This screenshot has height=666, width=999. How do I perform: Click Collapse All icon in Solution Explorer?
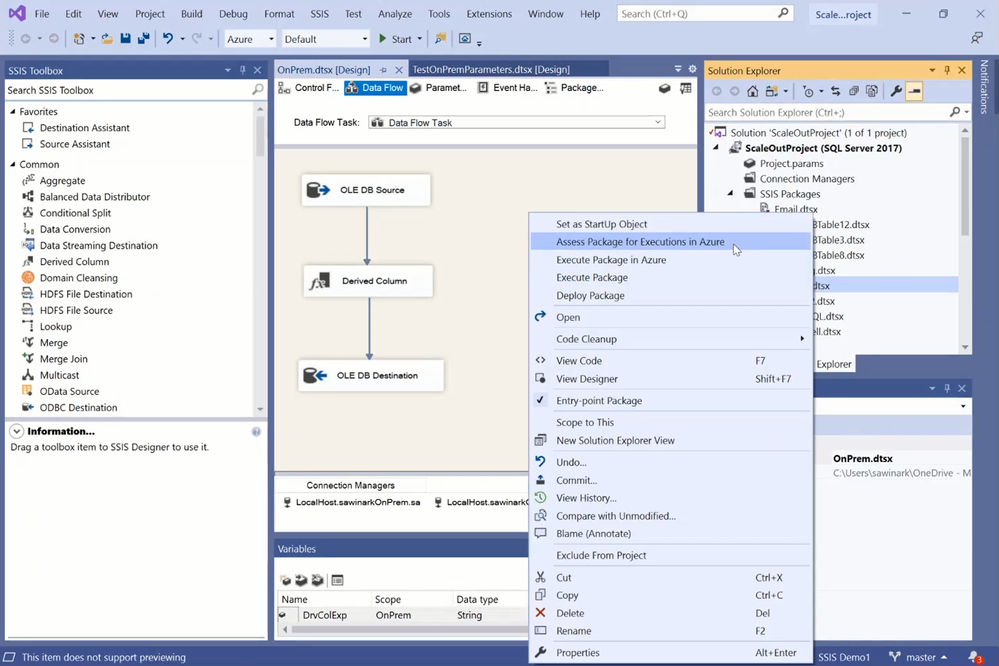click(x=854, y=91)
